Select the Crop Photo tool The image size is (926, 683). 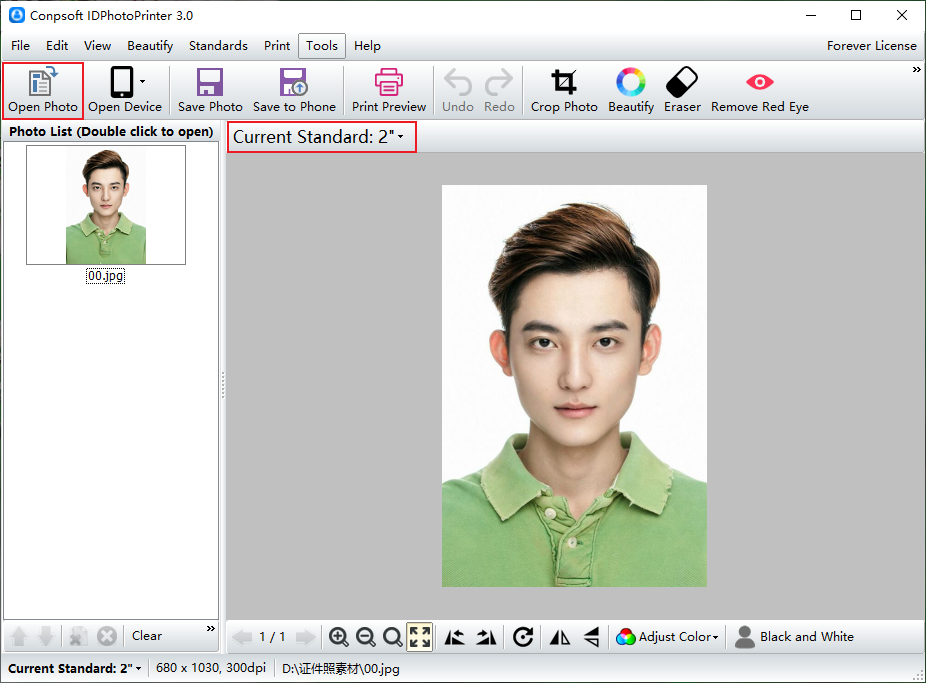click(564, 90)
